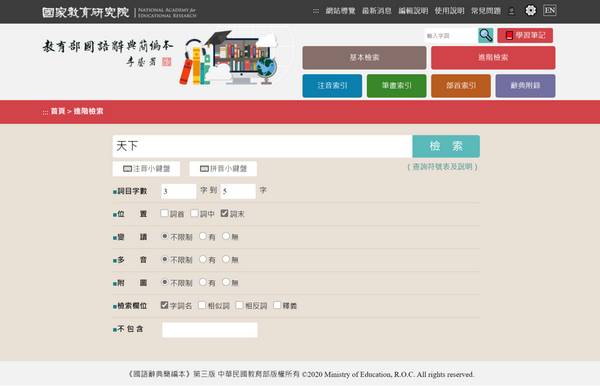
Task: Open 筆畫索引 green button
Action: pyautogui.click(x=396, y=86)
